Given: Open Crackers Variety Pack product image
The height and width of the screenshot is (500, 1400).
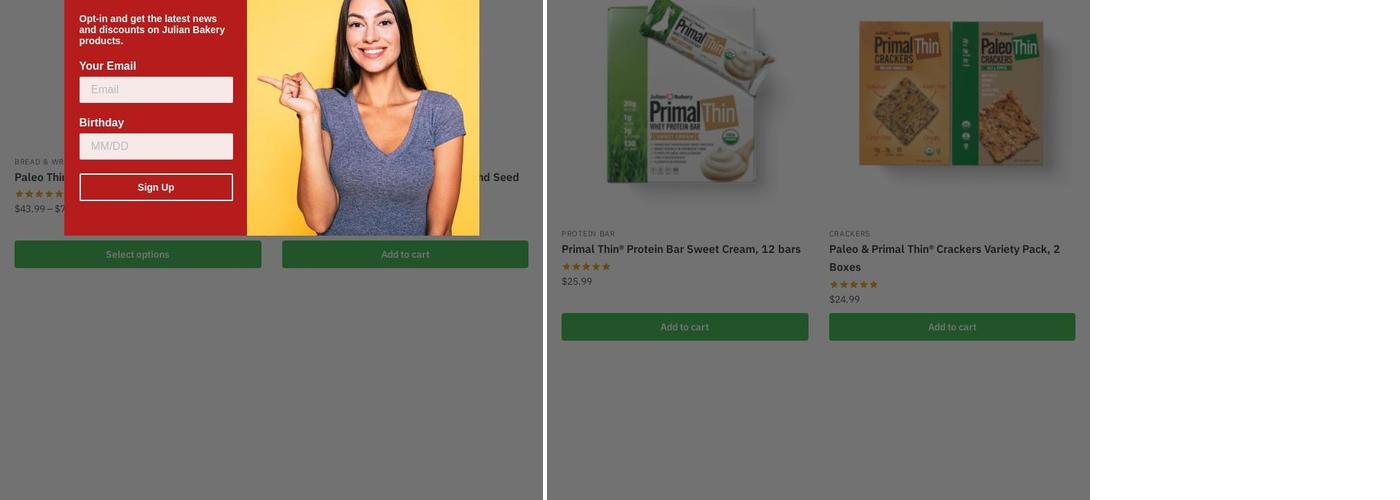Looking at the screenshot, I should [x=952, y=95].
